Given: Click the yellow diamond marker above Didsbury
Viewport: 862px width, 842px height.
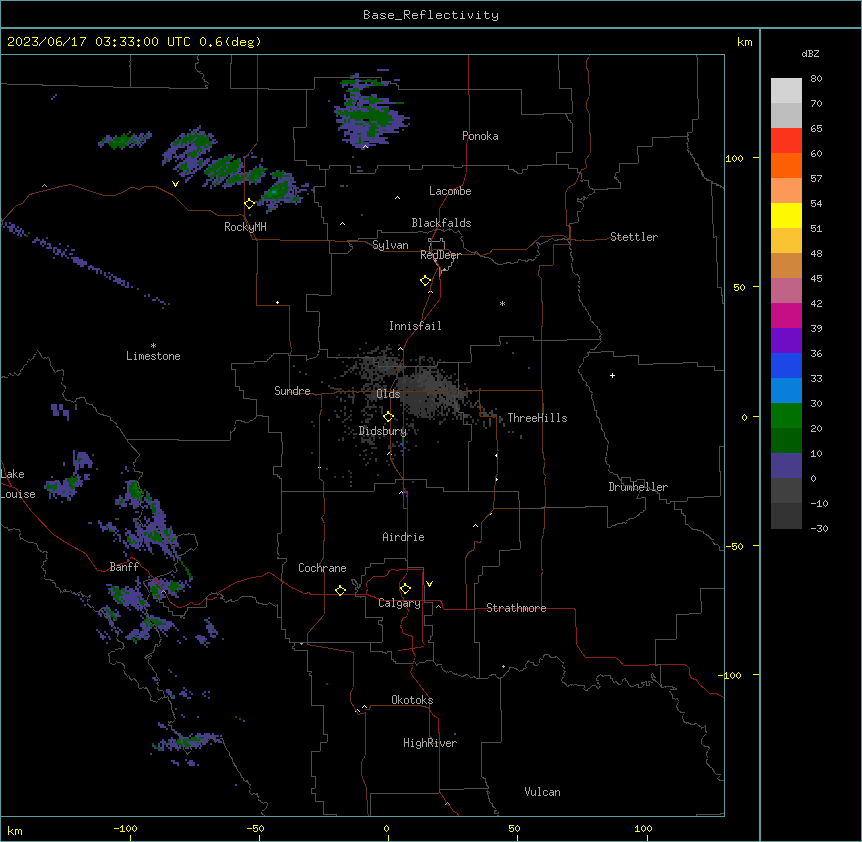Looking at the screenshot, I should [x=389, y=417].
